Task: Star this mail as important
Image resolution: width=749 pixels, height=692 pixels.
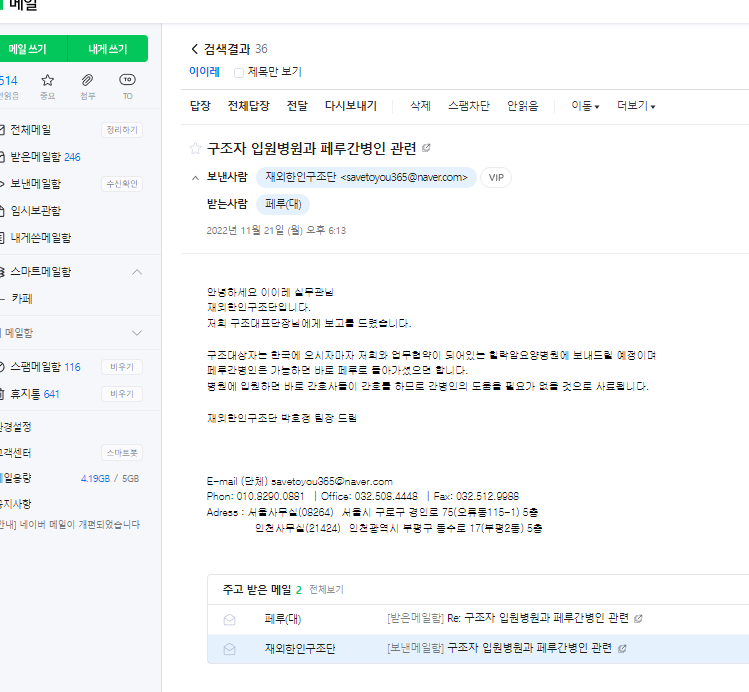Action: (195, 148)
